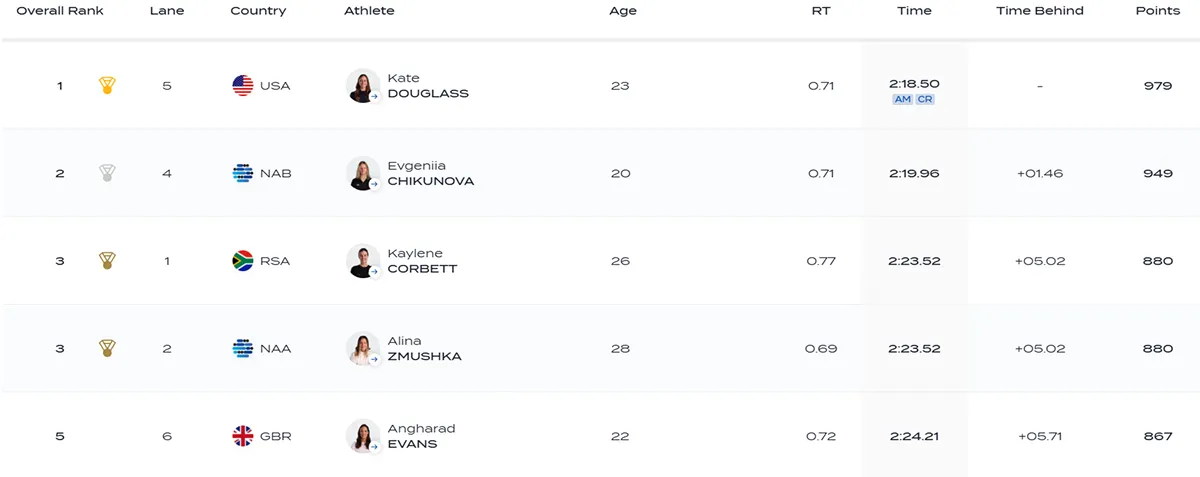Sort by the Overall Rank column header
This screenshot has height=477, width=1200.
tap(60, 11)
